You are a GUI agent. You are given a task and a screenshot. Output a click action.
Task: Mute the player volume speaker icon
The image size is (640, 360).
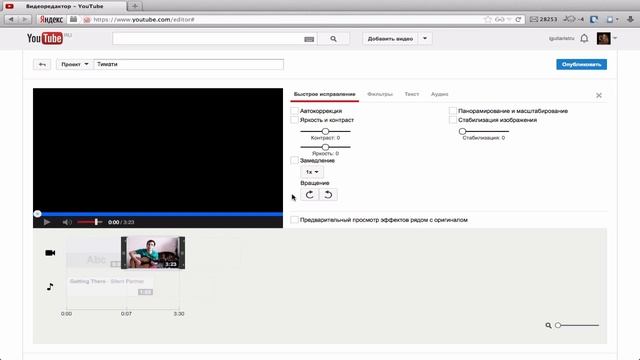click(x=67, y=222)
